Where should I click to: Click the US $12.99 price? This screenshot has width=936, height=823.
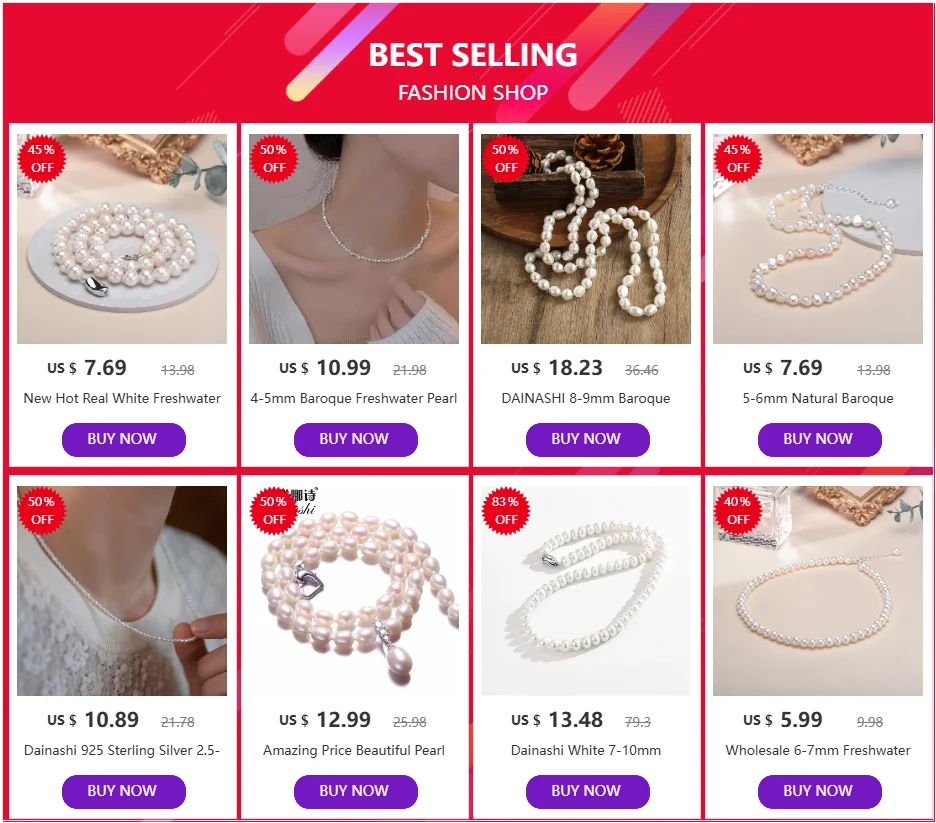pos(325,720)
